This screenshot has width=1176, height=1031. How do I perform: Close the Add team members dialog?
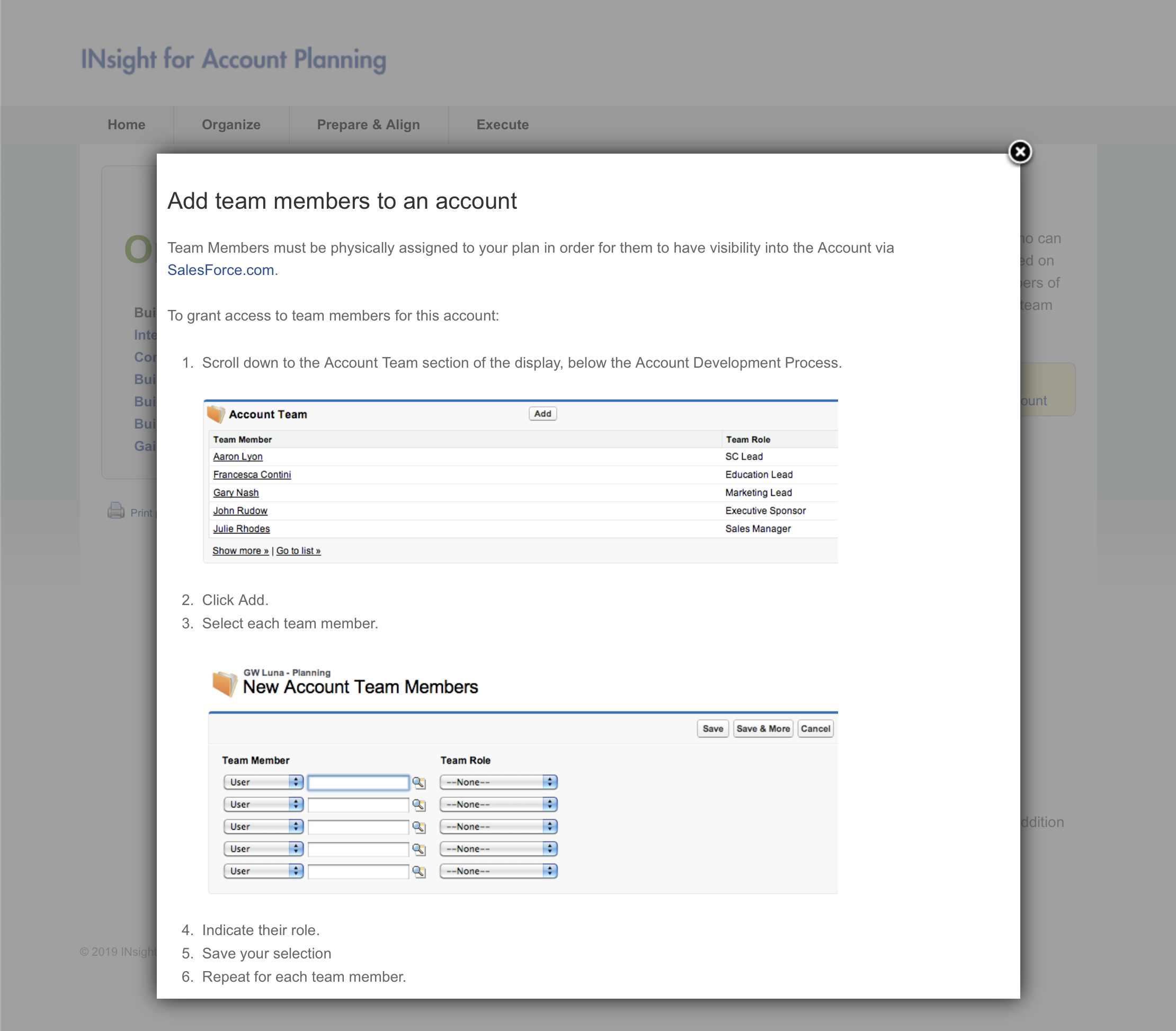[x=1020, y=152]
